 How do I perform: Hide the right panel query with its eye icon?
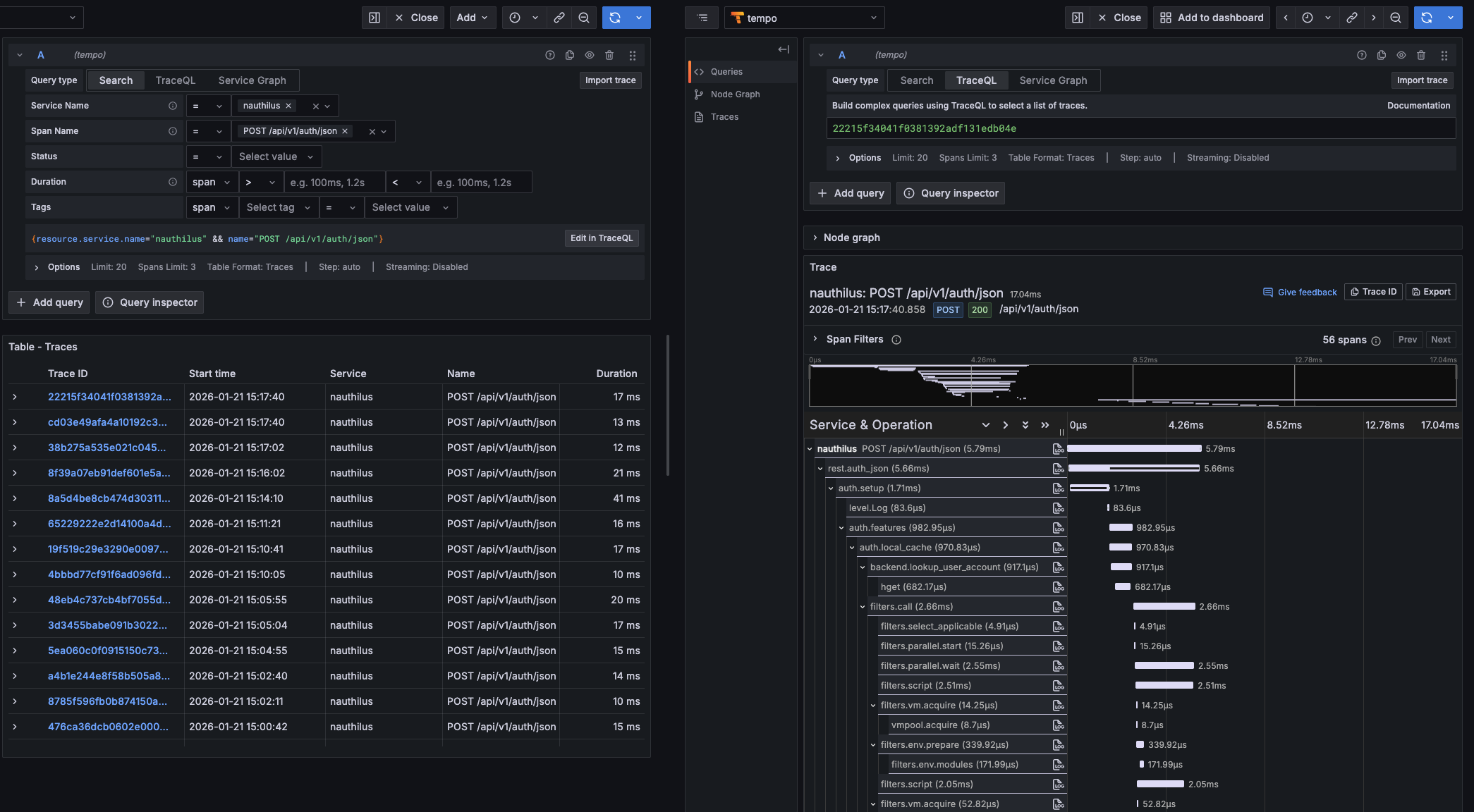pos(1401,54)
